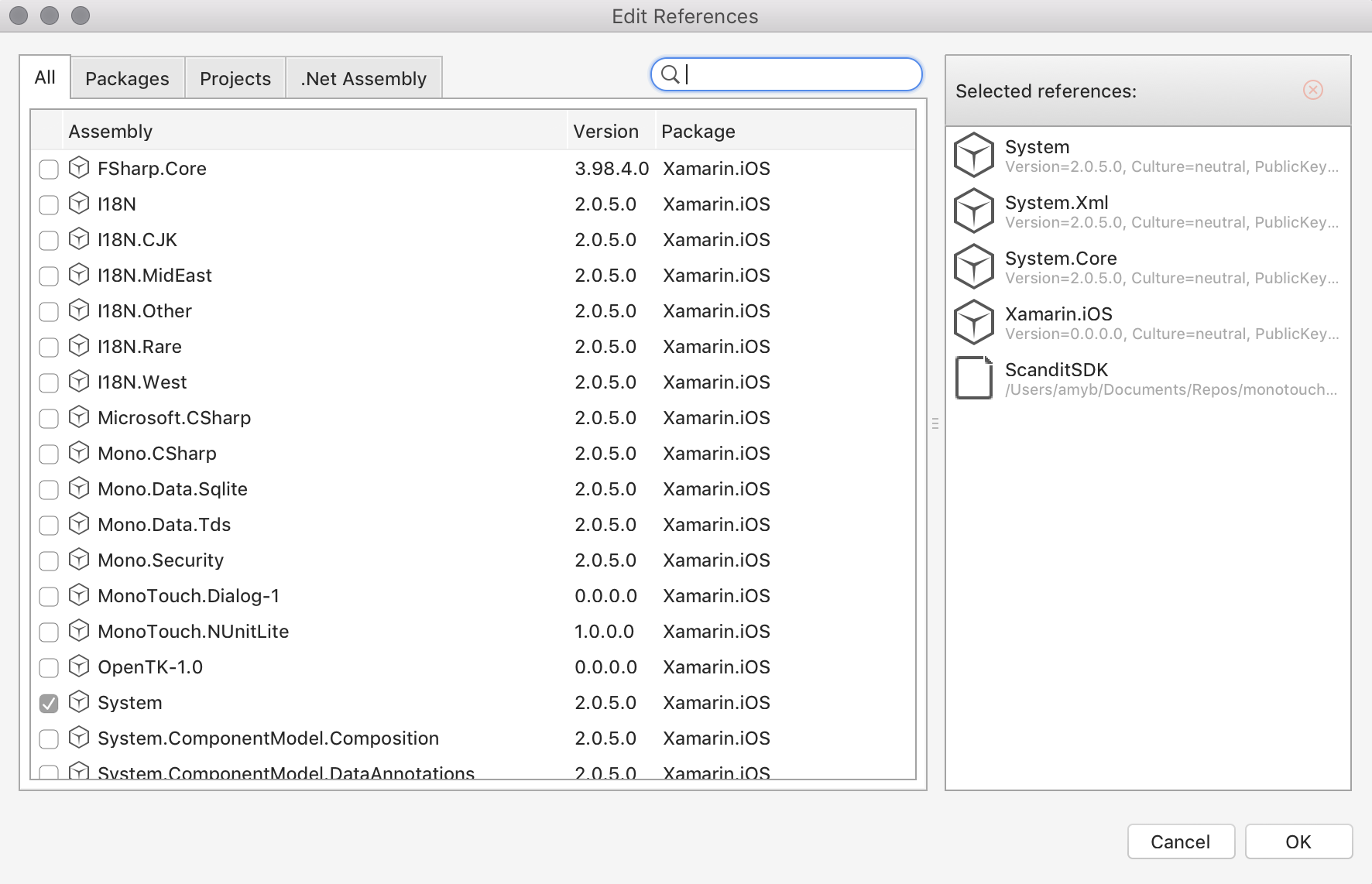
Task: Click the System.Xml icon in Selected references
Action: 974,211
